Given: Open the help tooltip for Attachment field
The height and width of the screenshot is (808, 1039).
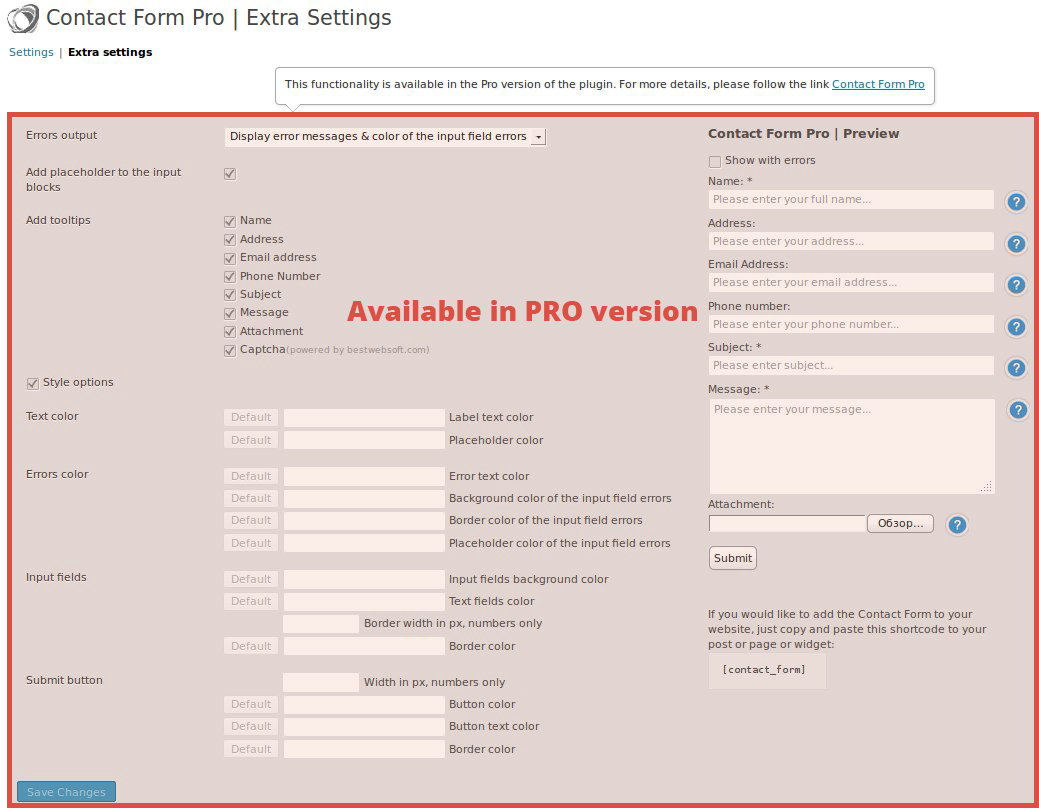Looking at the screenshot, I should click(956, 525).
